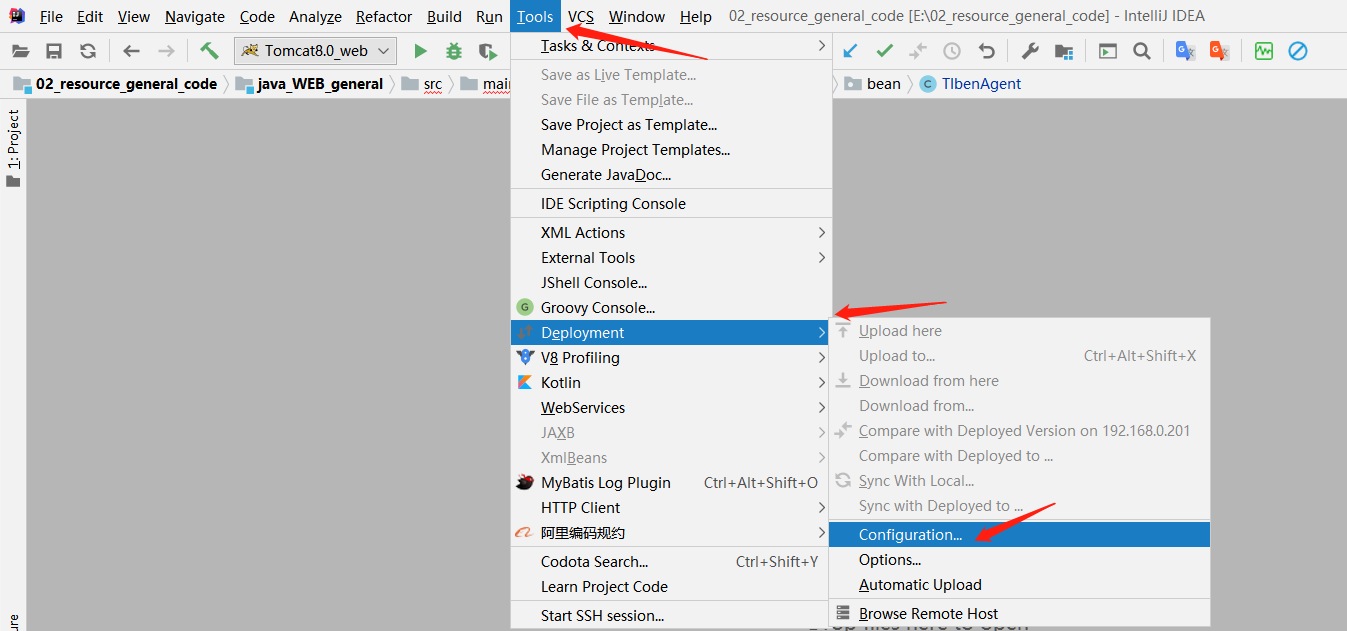Click the blue Google Translate icon

pos(1185,51)
